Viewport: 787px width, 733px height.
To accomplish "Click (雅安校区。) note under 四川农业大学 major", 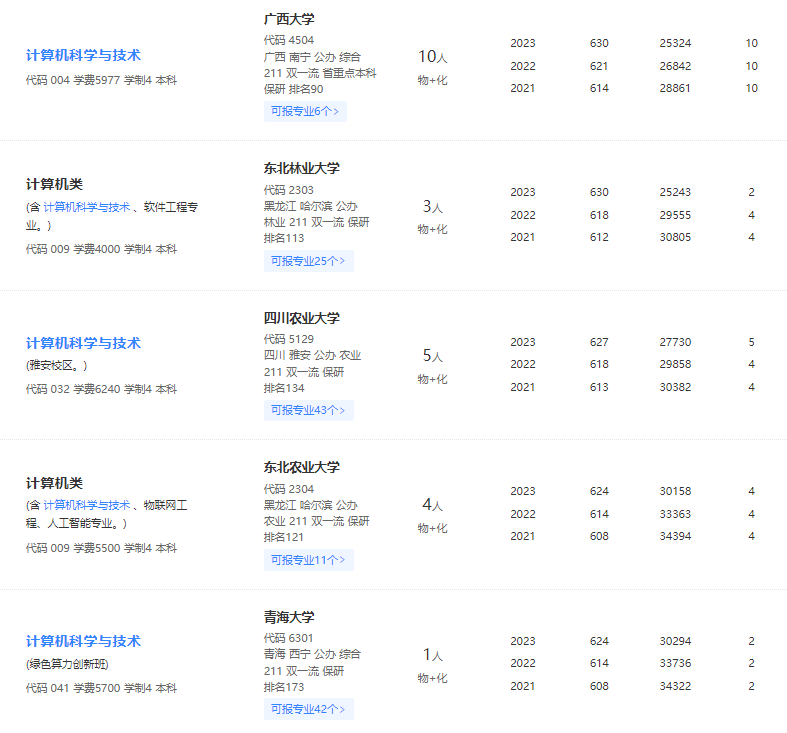I will coord(57,365).
